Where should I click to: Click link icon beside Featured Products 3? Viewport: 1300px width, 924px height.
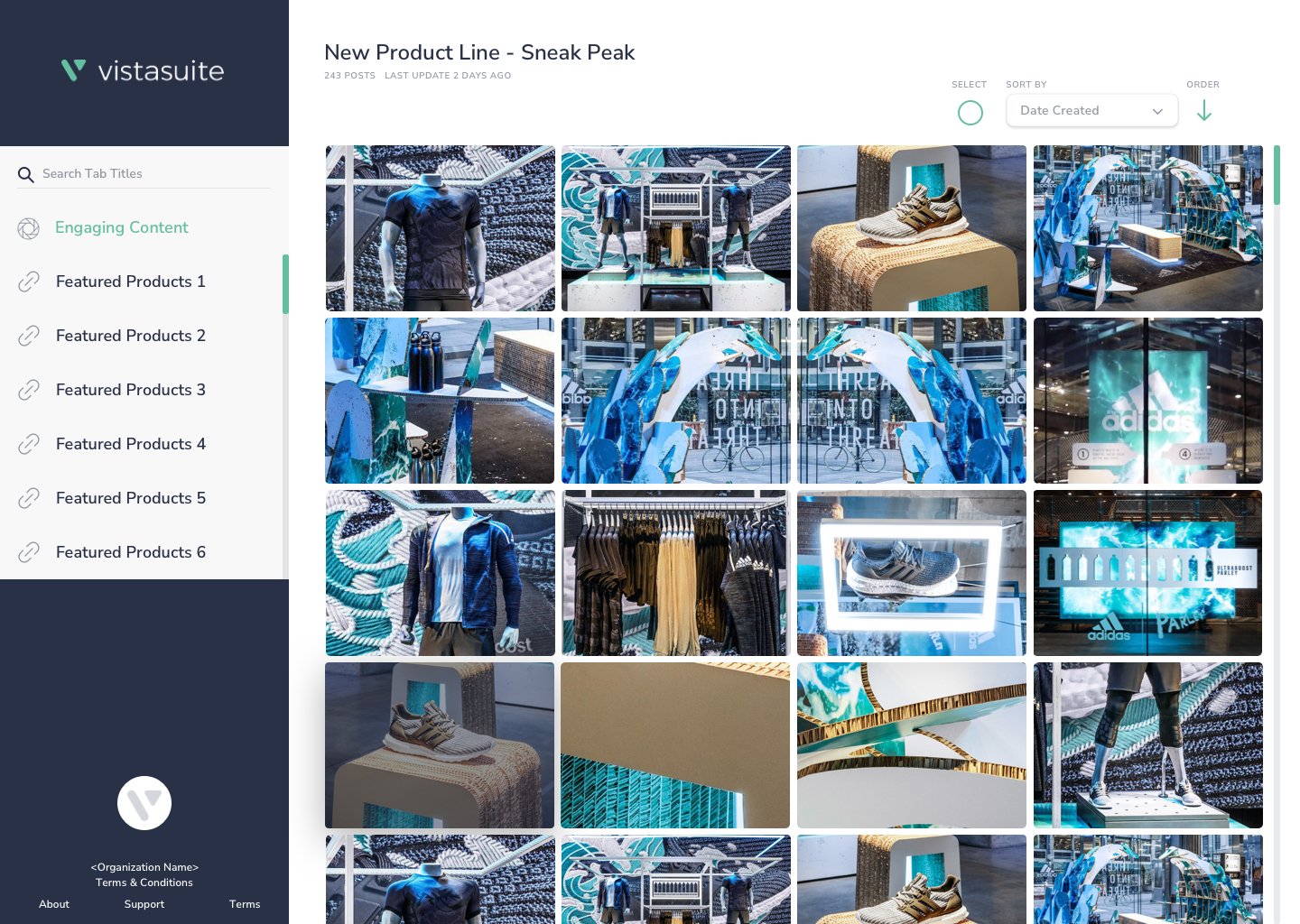(29, 390)
